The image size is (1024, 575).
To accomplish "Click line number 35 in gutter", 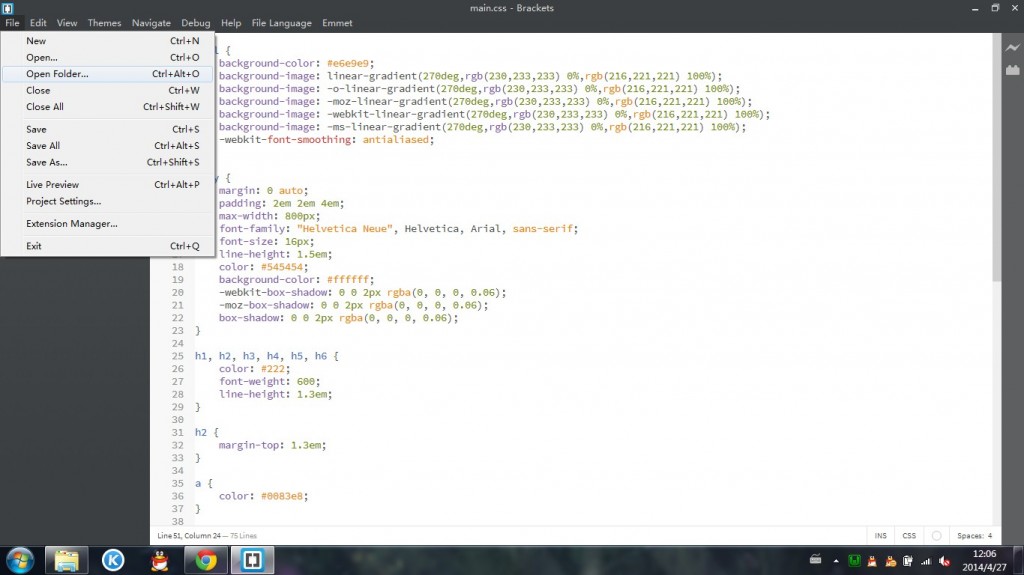I will pyautogui.click(x=178, y=484).
